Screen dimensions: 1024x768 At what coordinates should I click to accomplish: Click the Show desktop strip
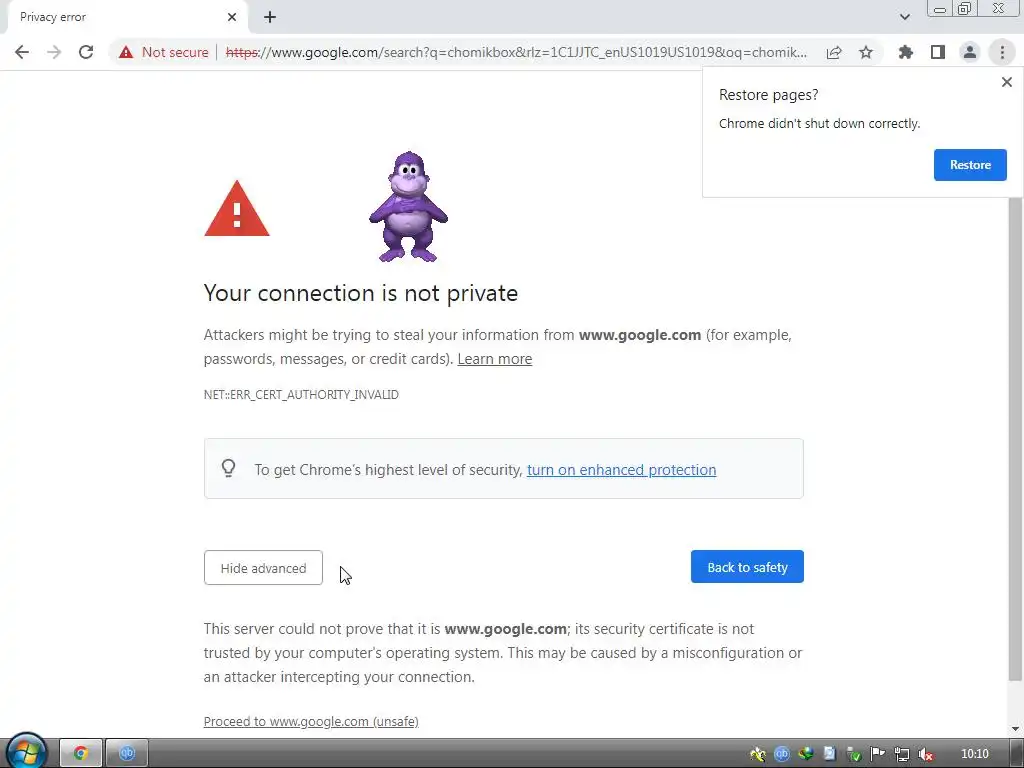(x=1017, y=753)
